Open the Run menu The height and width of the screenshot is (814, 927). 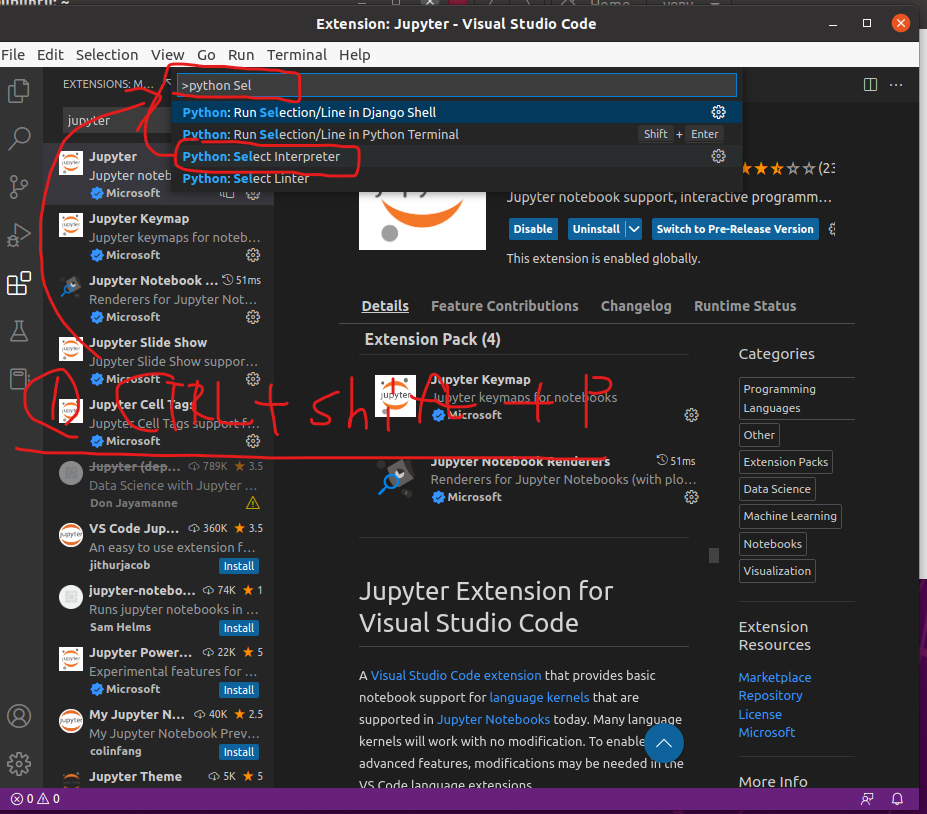pos(241,55)
